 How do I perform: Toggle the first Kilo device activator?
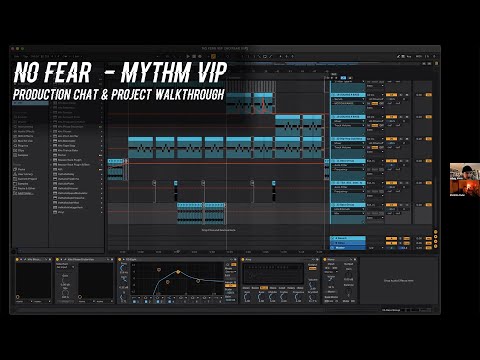click(17, 259)
